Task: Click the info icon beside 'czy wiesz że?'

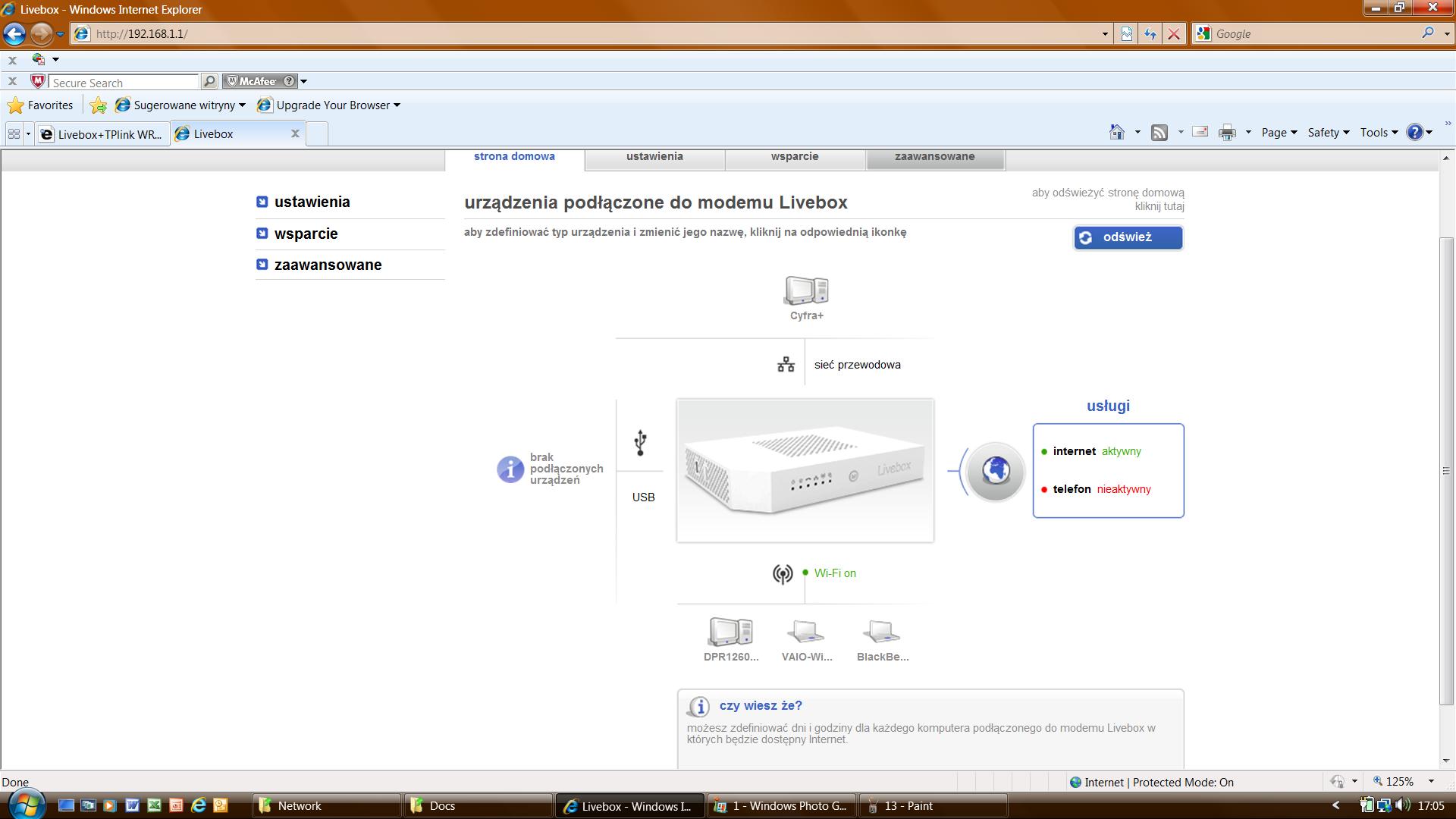Action: coord(698,707)
